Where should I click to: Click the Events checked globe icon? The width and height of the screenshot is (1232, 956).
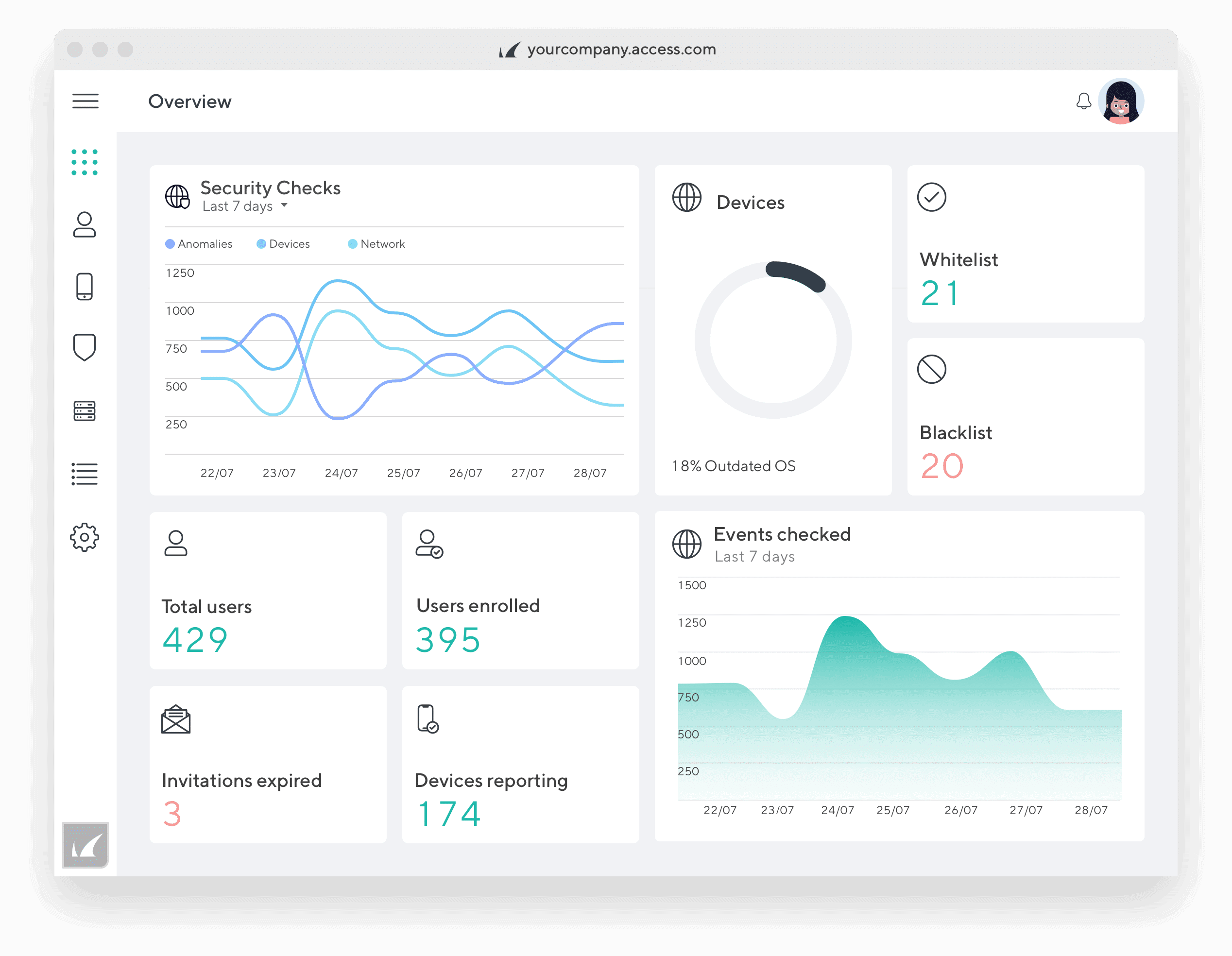click(687, 544)
